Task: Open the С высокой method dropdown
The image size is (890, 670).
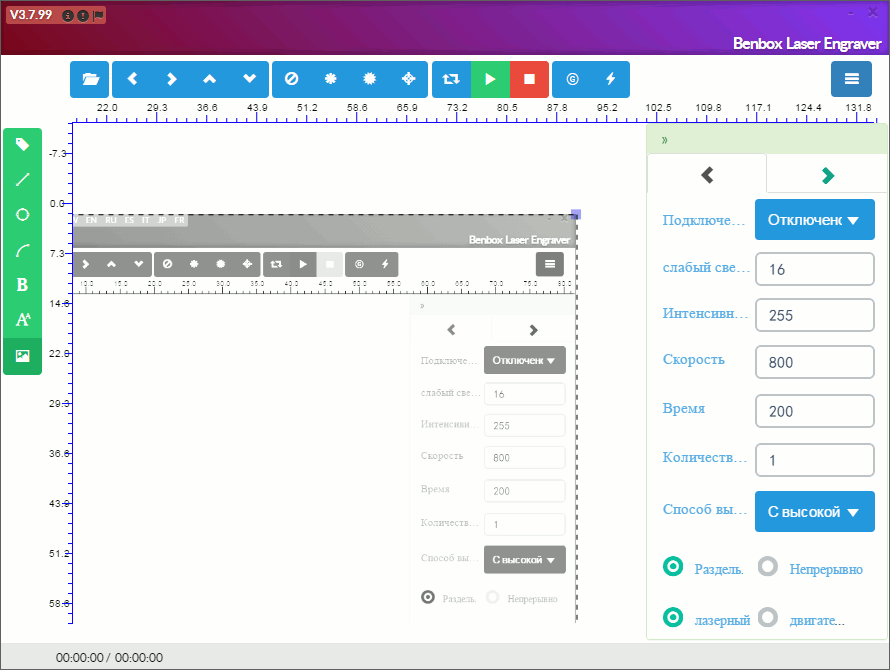Action: 815,512
